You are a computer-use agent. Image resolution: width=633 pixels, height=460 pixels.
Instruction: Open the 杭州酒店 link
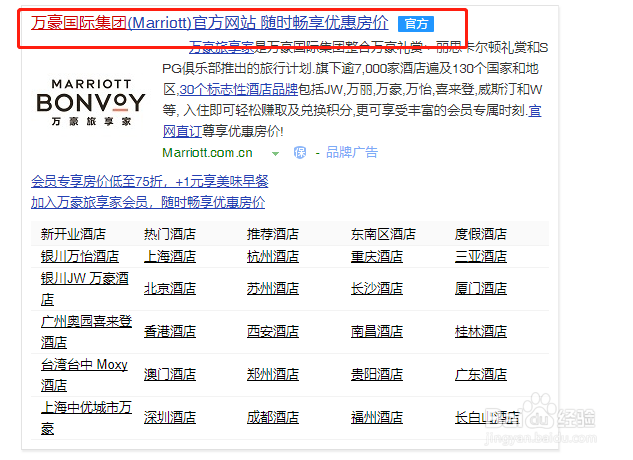273,256
